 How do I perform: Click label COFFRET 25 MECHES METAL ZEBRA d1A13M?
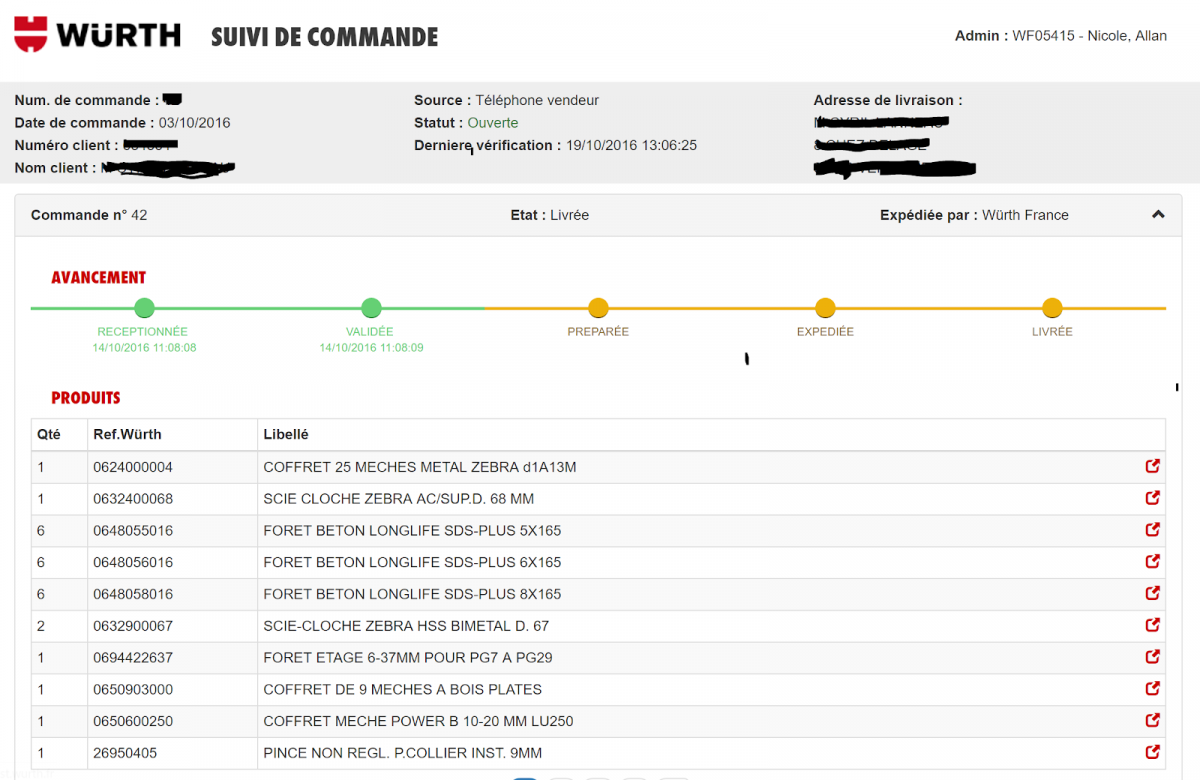pos(420,467)
